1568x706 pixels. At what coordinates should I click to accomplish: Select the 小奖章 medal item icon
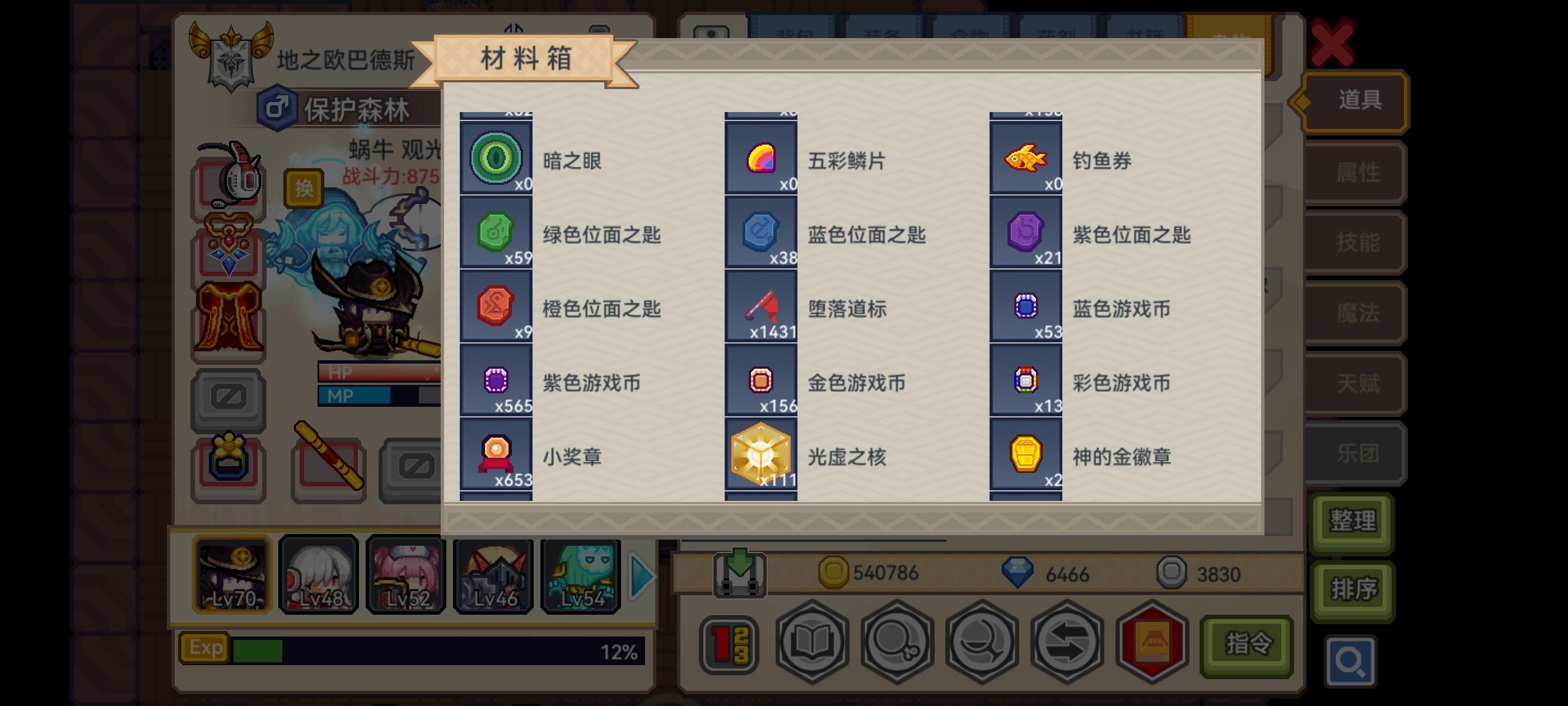pyautogui.click(x=496, y=454)
